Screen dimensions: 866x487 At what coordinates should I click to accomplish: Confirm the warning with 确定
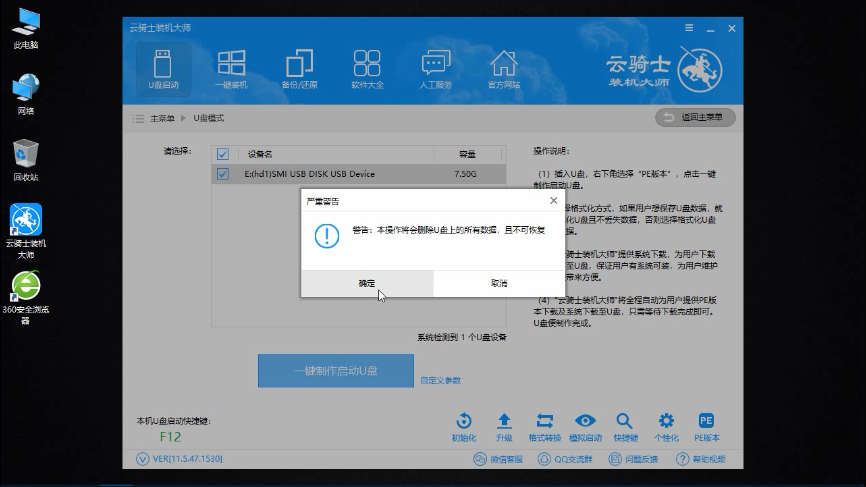[367, 283]
